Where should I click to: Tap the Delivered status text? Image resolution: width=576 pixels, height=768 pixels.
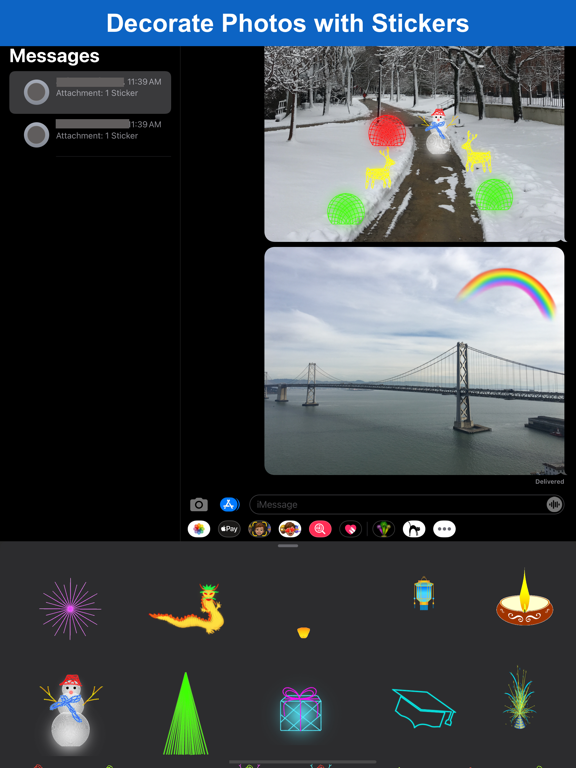pyautogui.click(x=550, y=481)
